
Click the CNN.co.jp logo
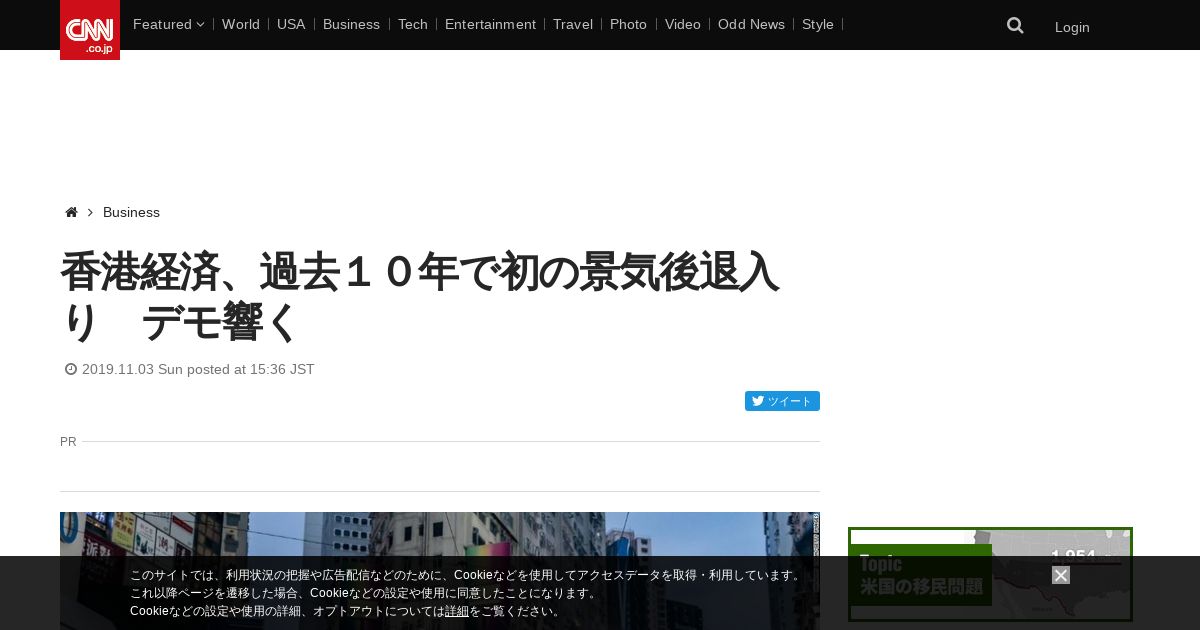pyautogui.click(x=90, y=30)
